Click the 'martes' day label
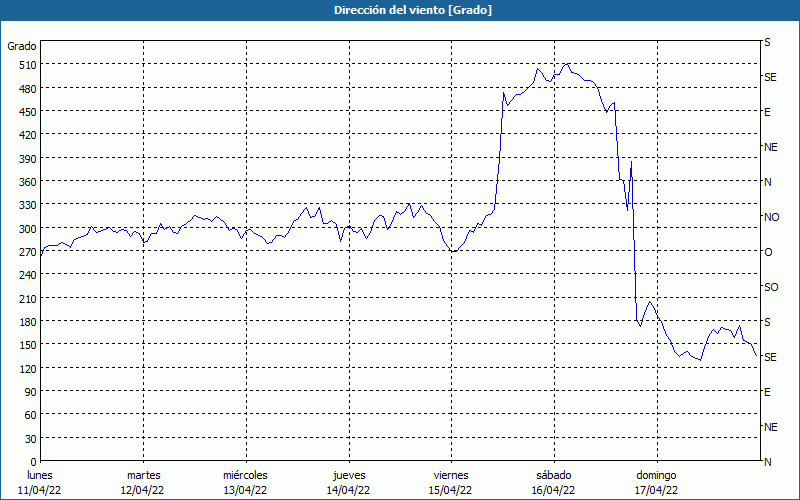The height and width of the screenshot is (500, 800). (x=143, y=475)
